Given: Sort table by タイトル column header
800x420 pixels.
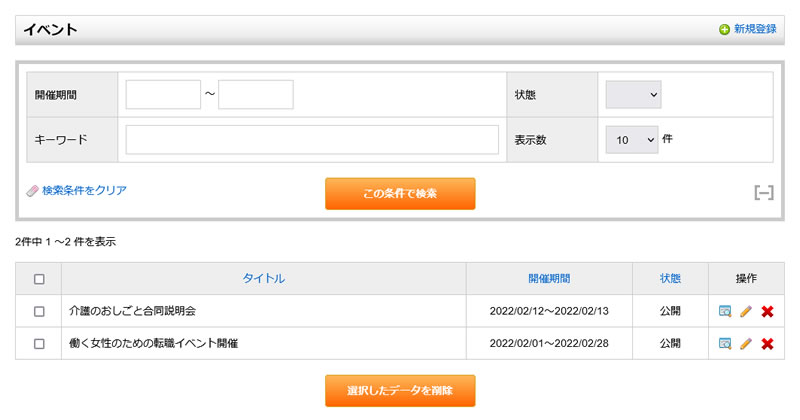Looking at the screenshot, I should 263,279.
